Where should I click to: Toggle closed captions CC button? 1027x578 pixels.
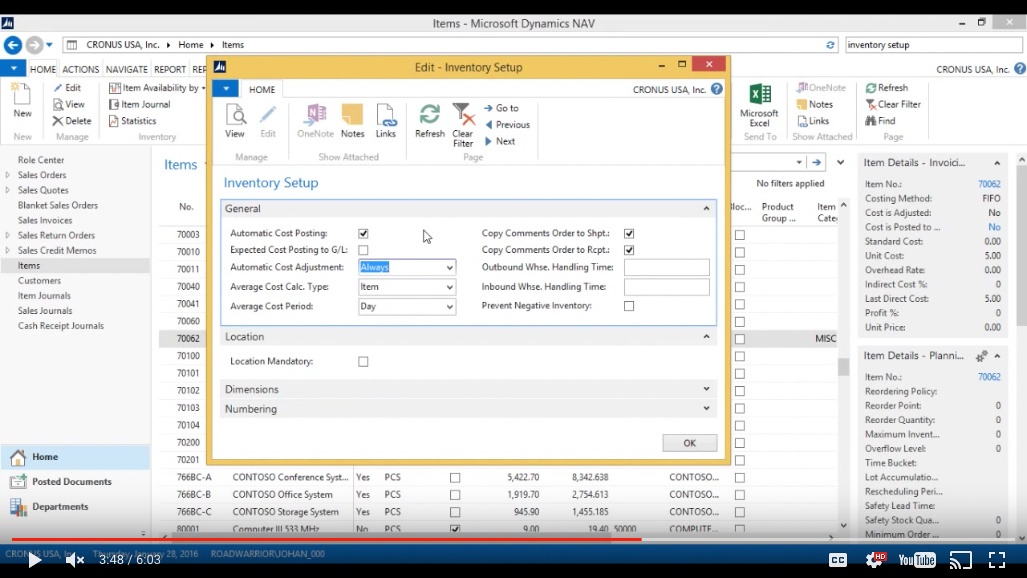click(838, 560)
